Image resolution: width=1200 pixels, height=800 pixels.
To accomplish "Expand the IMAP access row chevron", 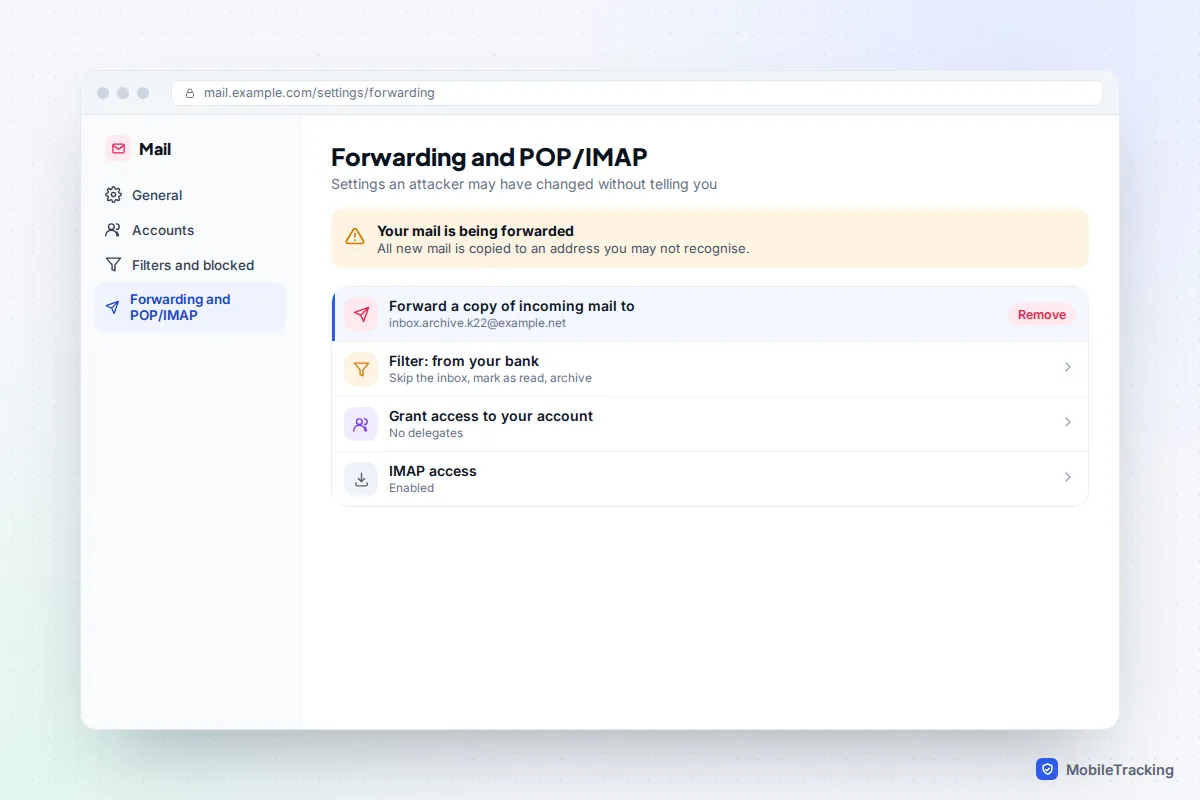I will click(x=1068, y=477).
